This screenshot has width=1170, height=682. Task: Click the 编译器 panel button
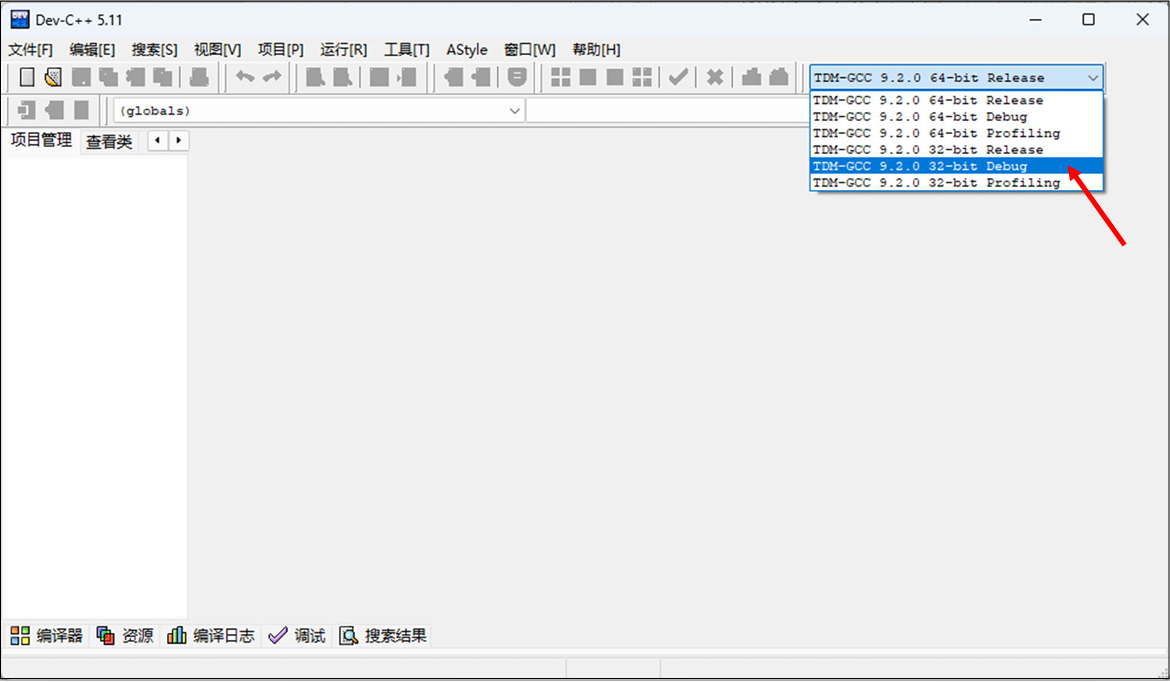[x=46, y=635]
